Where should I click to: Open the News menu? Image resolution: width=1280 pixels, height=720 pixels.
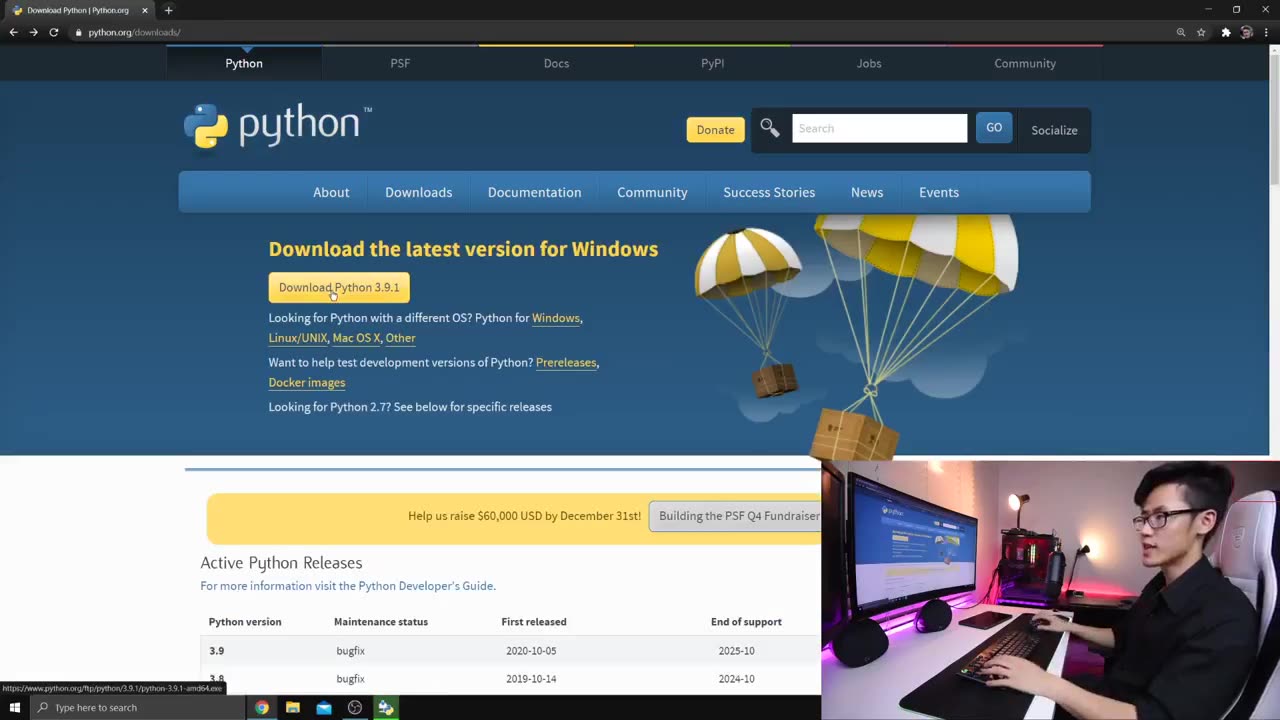[x=867, y=192]
